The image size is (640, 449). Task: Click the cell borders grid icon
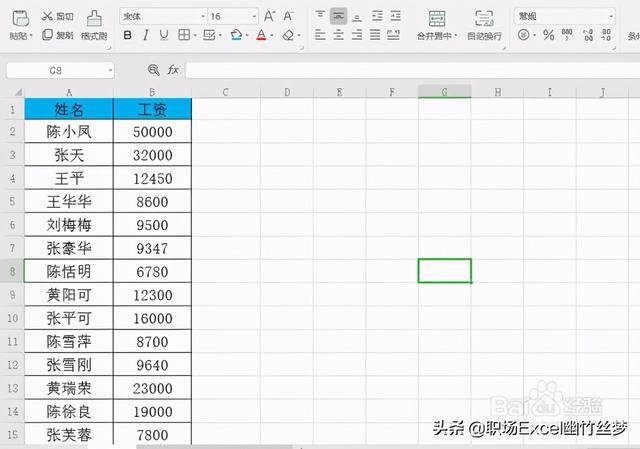click(x=184, y=35)
